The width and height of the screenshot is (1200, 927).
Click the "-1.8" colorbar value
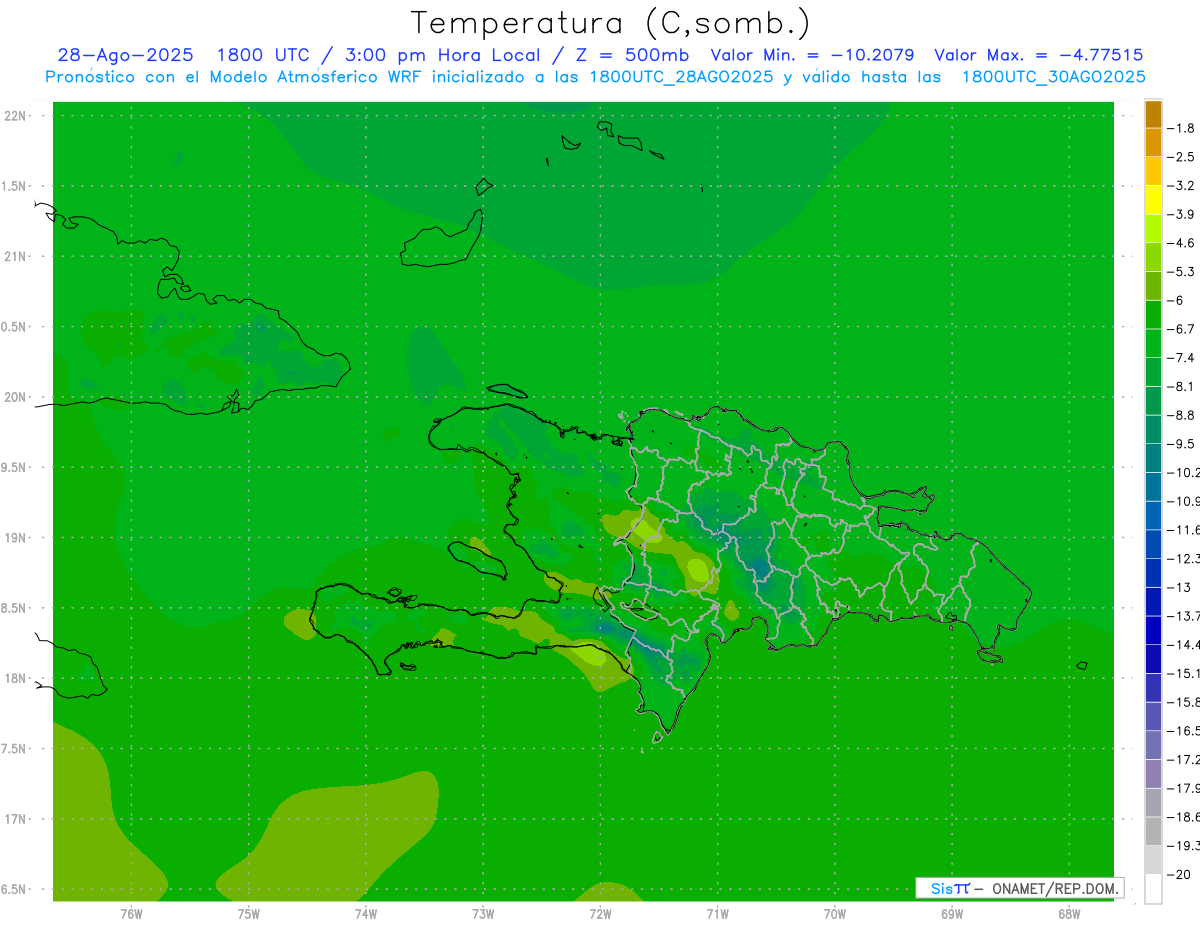(1181, 128)
